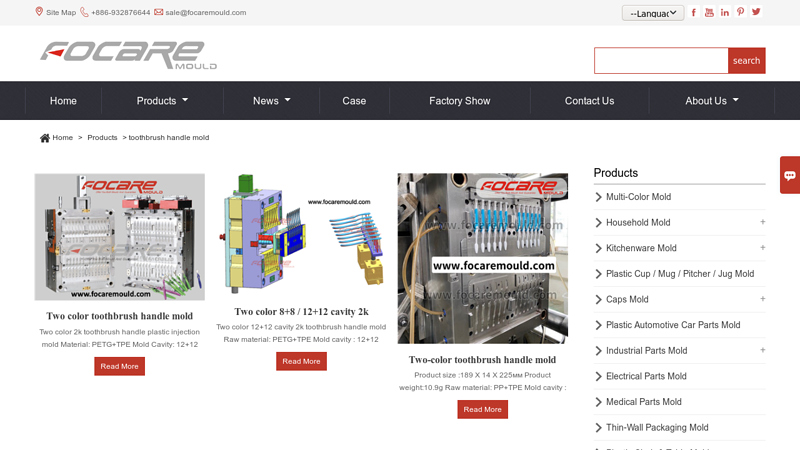Click phone number +886-932876644
This screenshot has width=800, height=450.
pyautogui.click(x=120, y=12)
